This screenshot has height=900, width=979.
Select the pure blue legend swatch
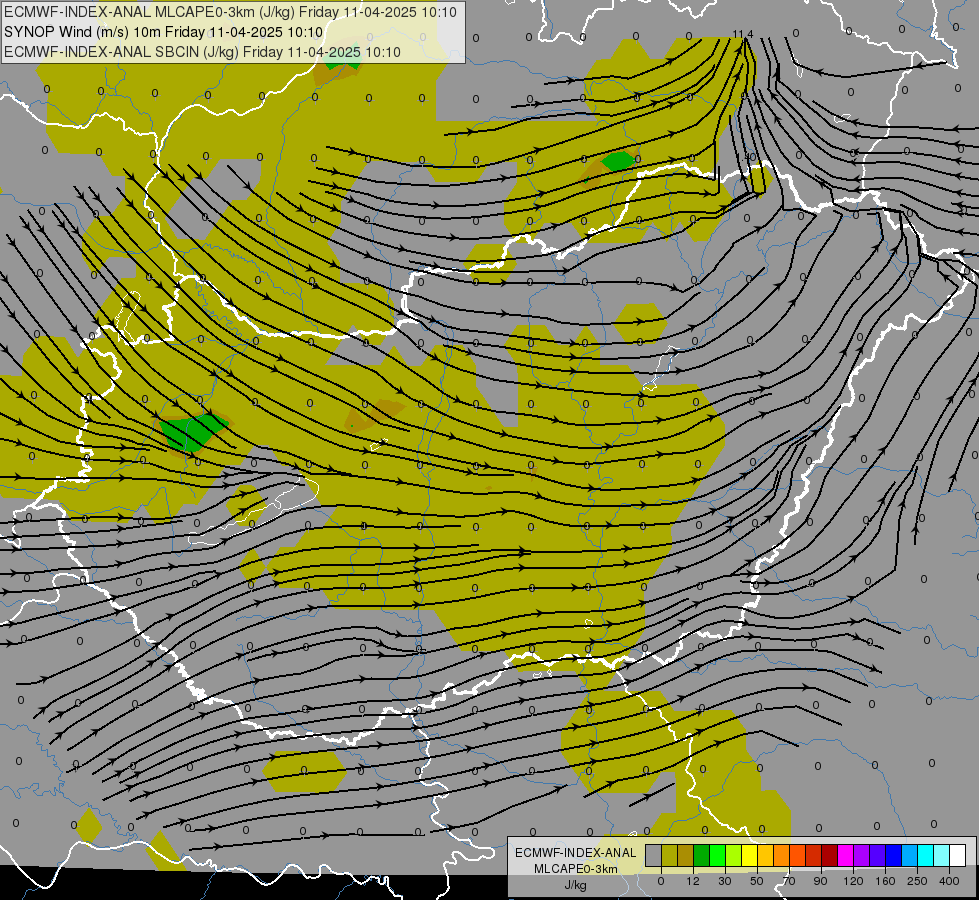tap(893, 856)
